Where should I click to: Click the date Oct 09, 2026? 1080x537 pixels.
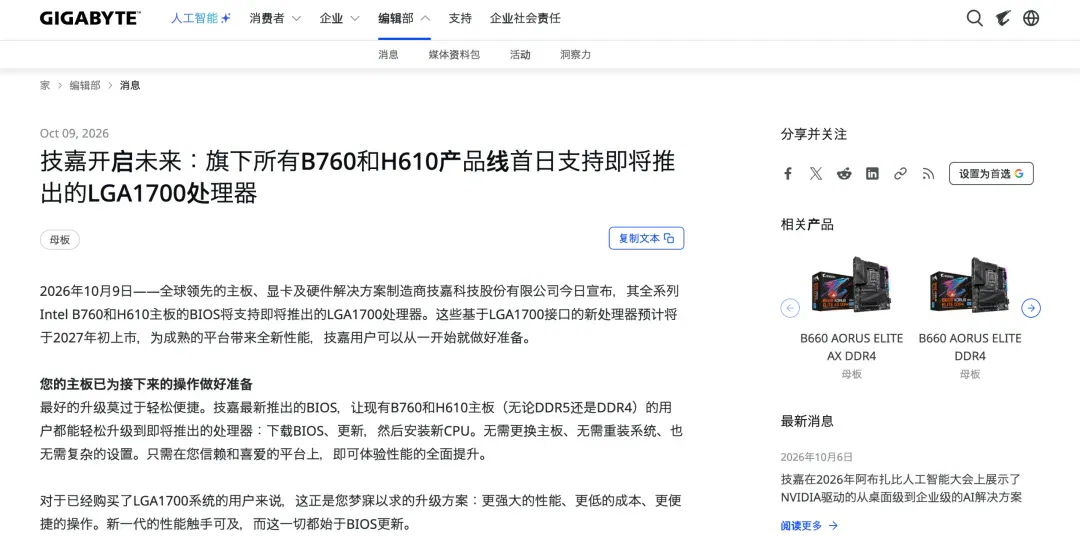point(74,134)
